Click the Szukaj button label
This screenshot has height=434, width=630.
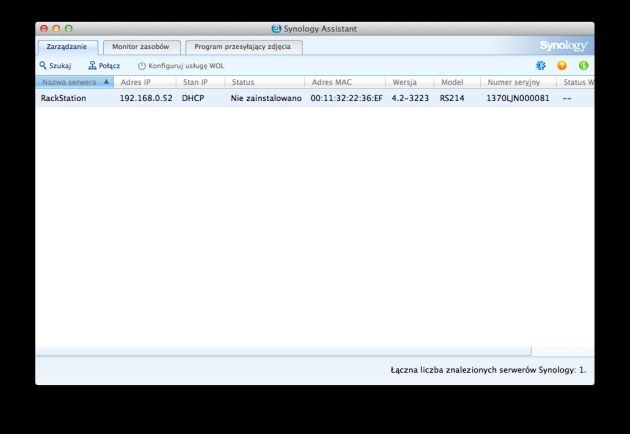(60, 66)
